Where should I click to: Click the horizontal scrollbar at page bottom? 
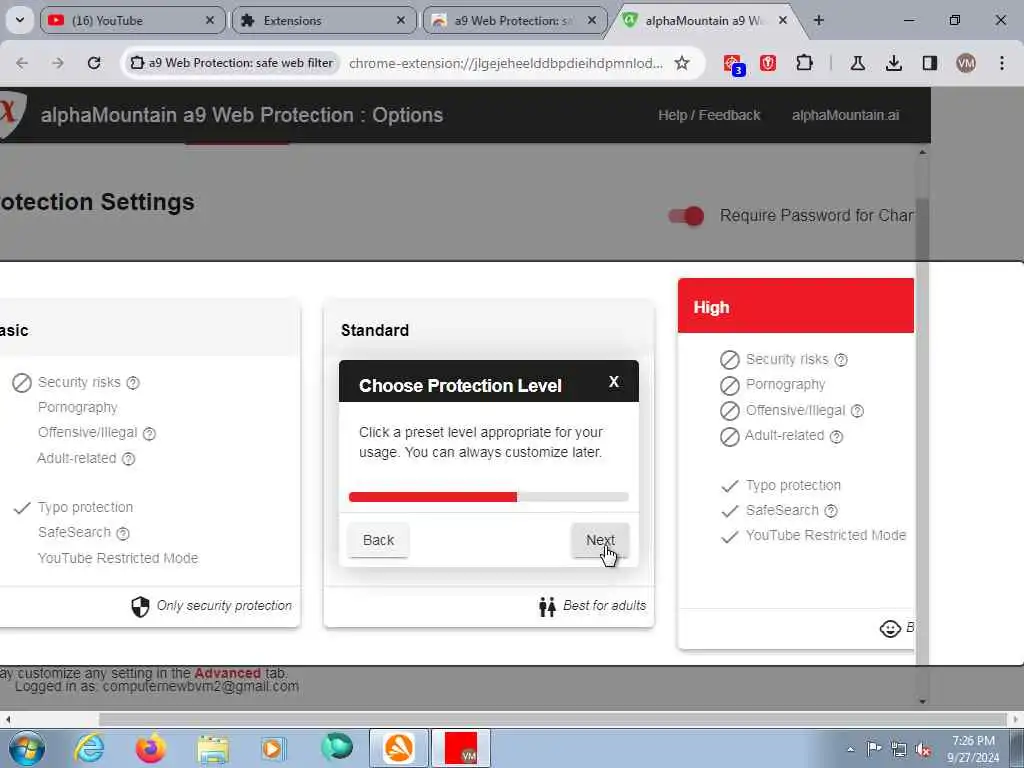pyautogui.click(x=552, y=719)
